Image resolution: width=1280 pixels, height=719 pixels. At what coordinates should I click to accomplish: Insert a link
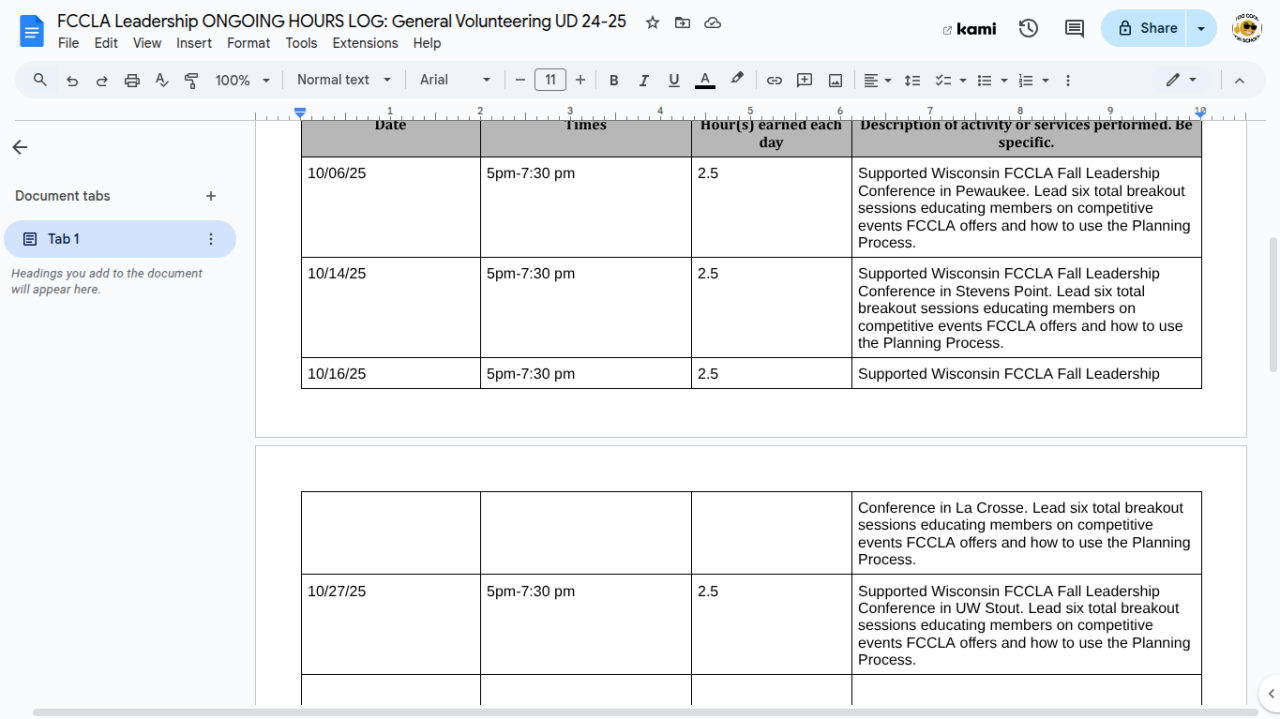774,80
